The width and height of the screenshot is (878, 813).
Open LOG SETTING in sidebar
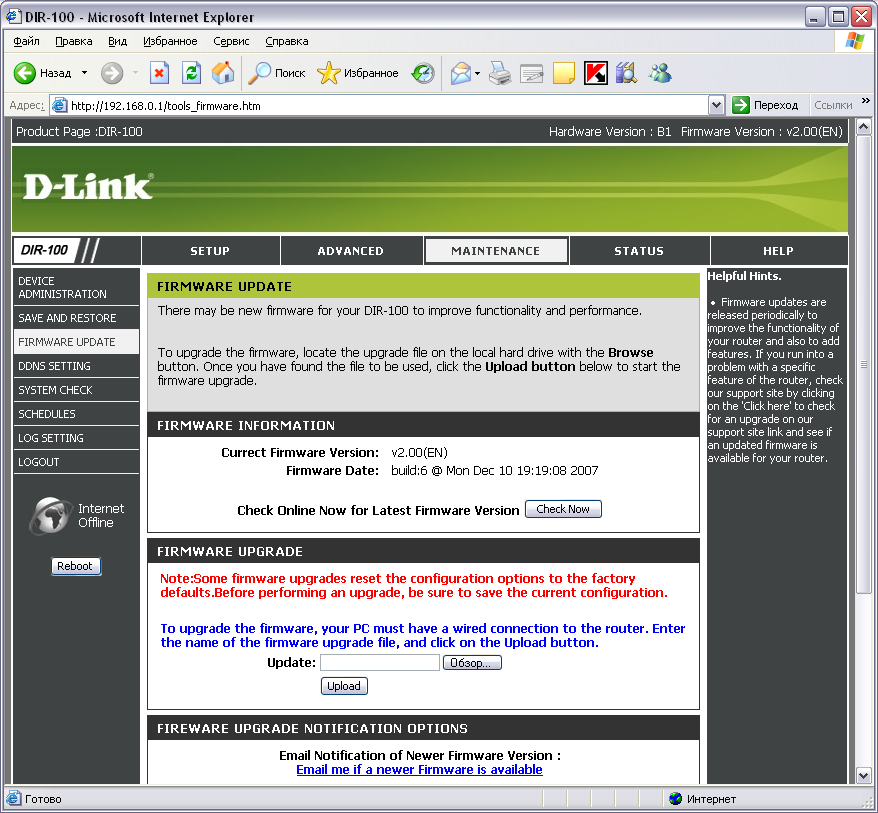coord(76,438)
